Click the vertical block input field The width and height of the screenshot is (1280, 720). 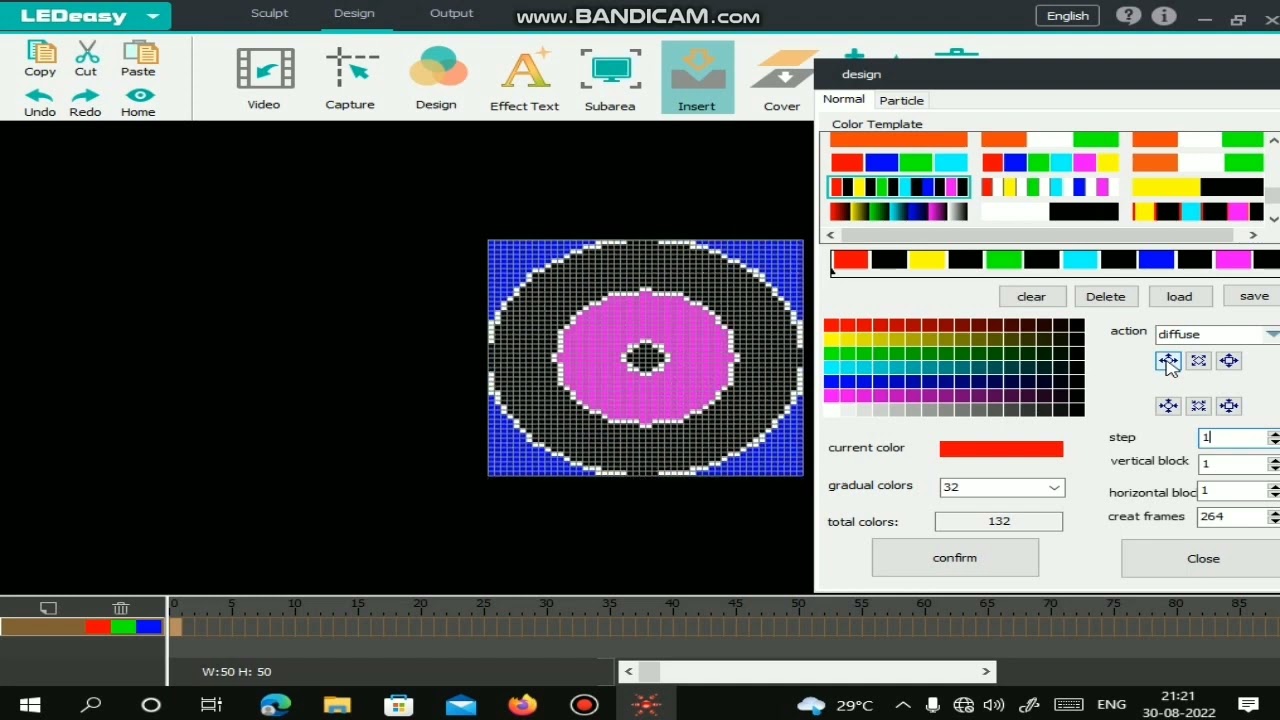click(1233, 464)
